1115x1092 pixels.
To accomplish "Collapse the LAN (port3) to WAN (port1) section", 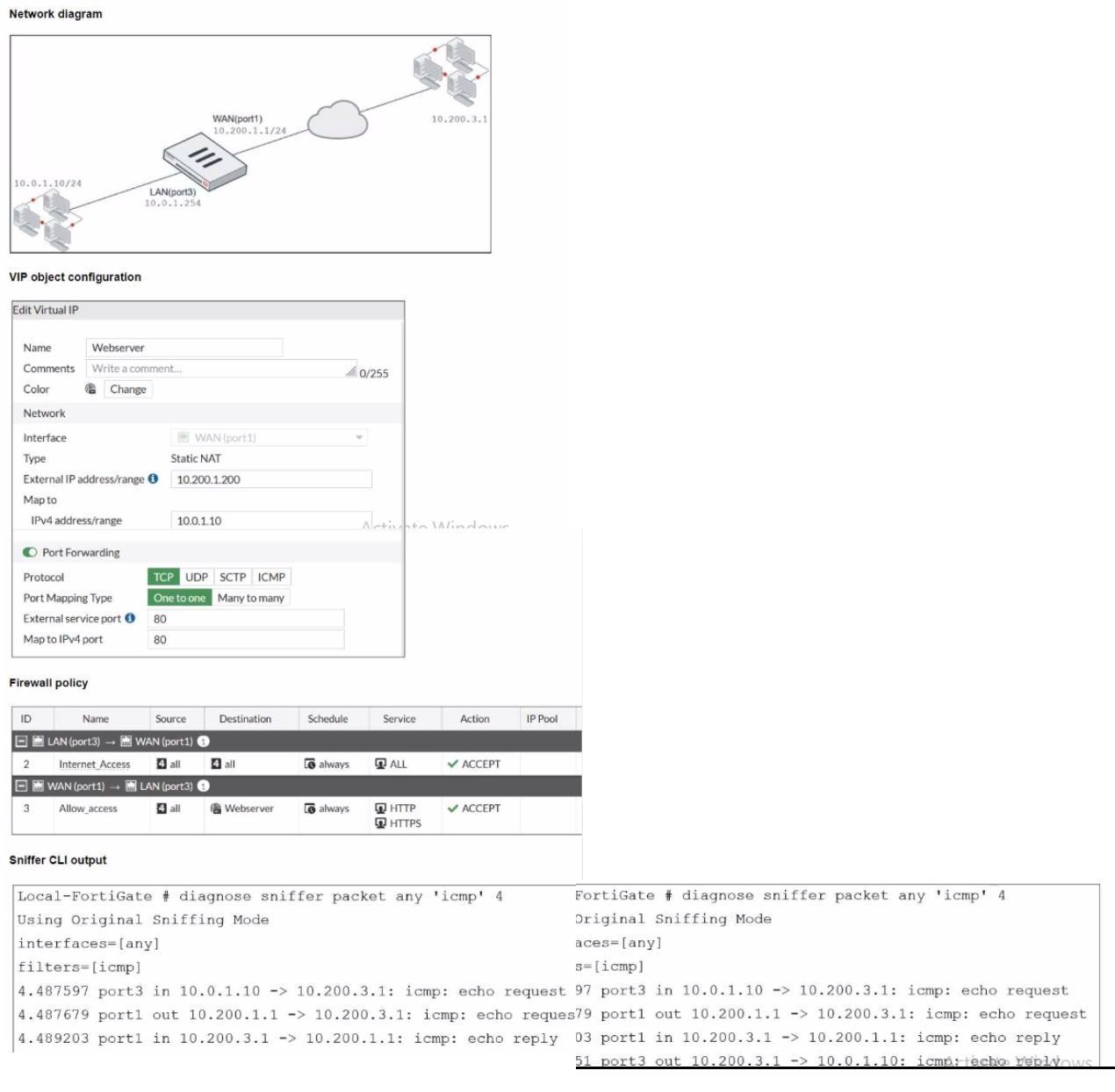I will [x=22, y=742].
